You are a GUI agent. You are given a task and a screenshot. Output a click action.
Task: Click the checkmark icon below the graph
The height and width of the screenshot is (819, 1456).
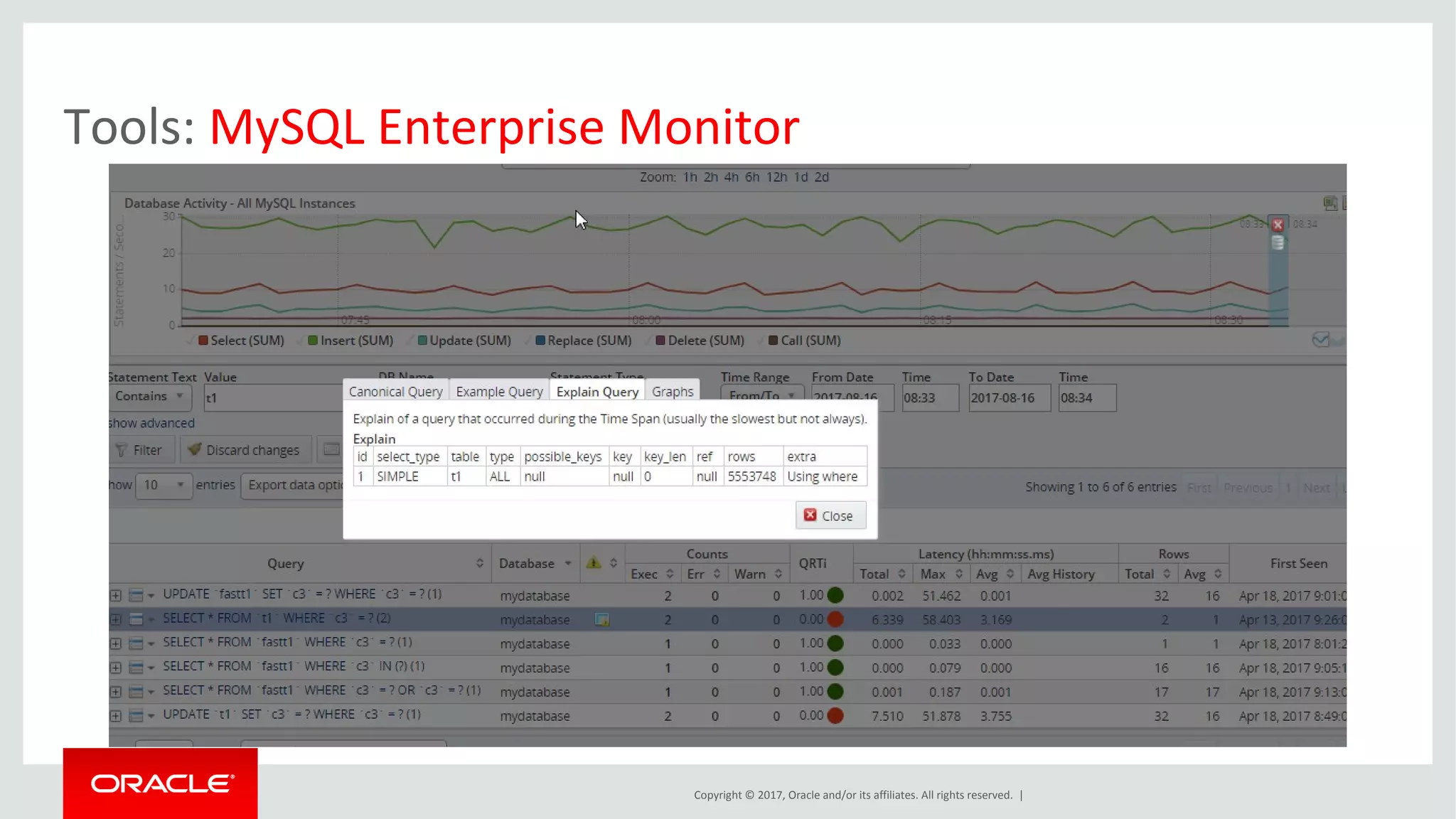[1320, 340]
